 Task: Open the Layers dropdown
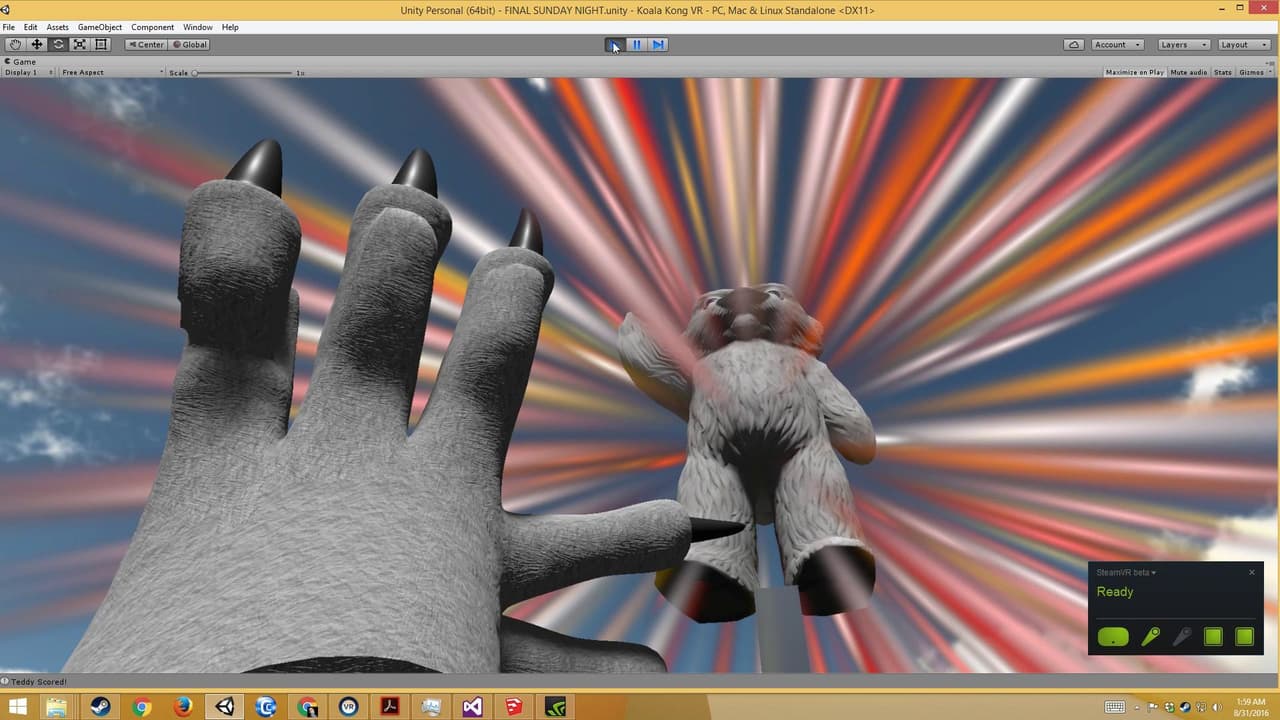1183,45
